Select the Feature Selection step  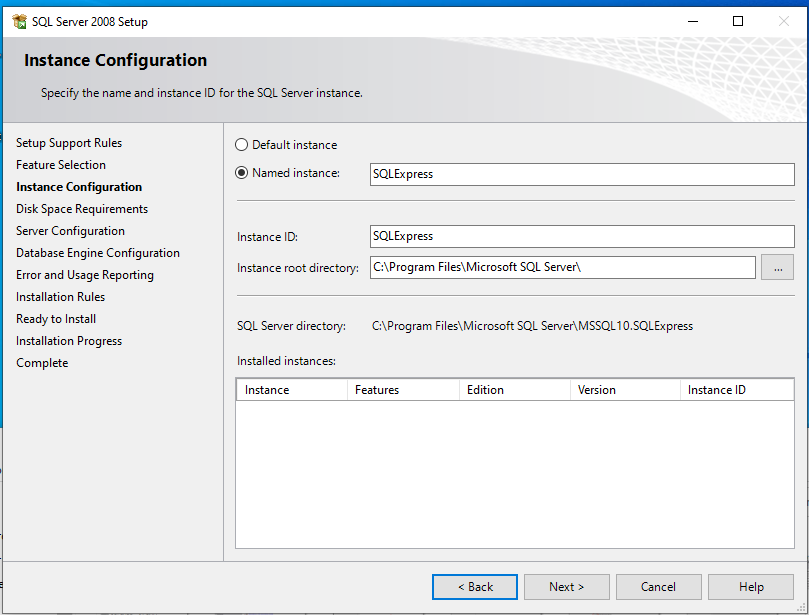[x=61, y=165]
